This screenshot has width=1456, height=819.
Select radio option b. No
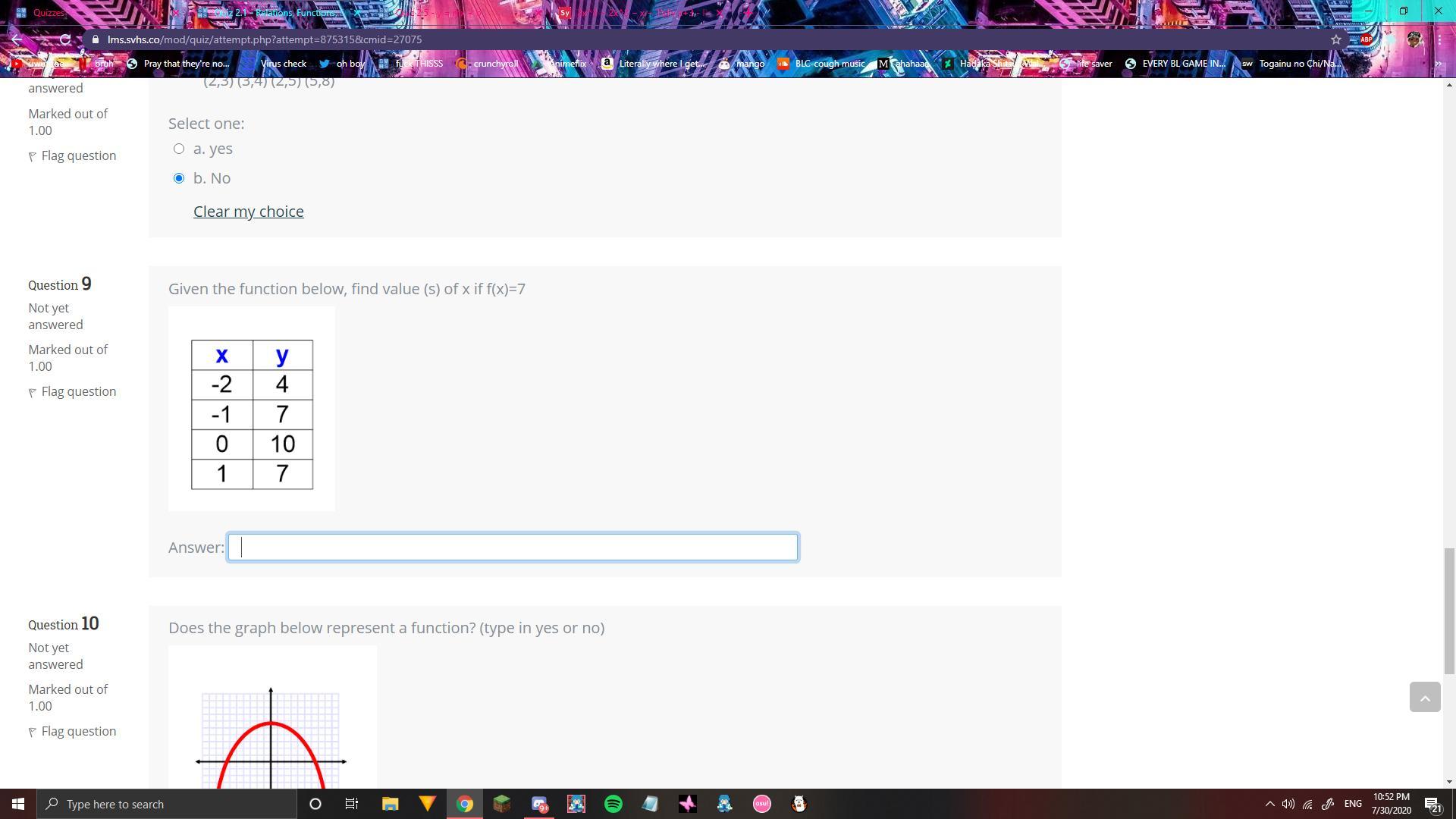click(179, 178)
